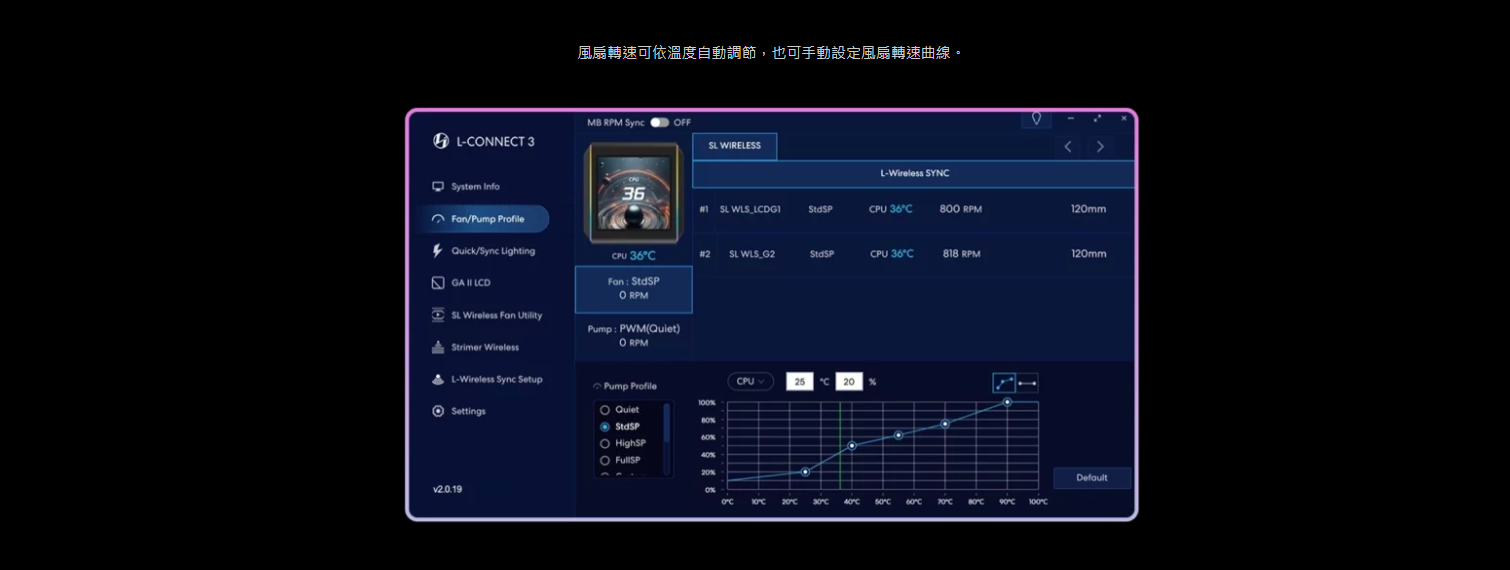This screenshot has height=570, width=1510.
Task: Open the Fan/Pump Profile menu item
Action: pyautogui.click(x=486, y=219)
